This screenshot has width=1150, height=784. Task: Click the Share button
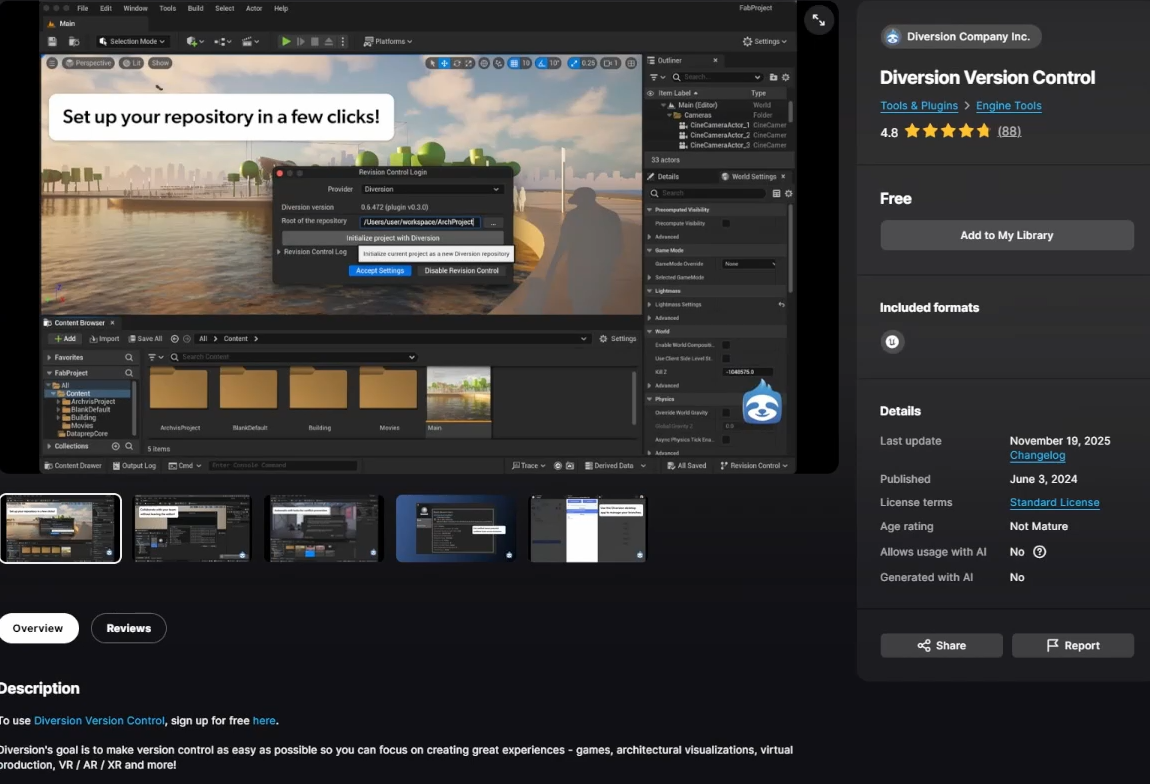click(941, 646)
